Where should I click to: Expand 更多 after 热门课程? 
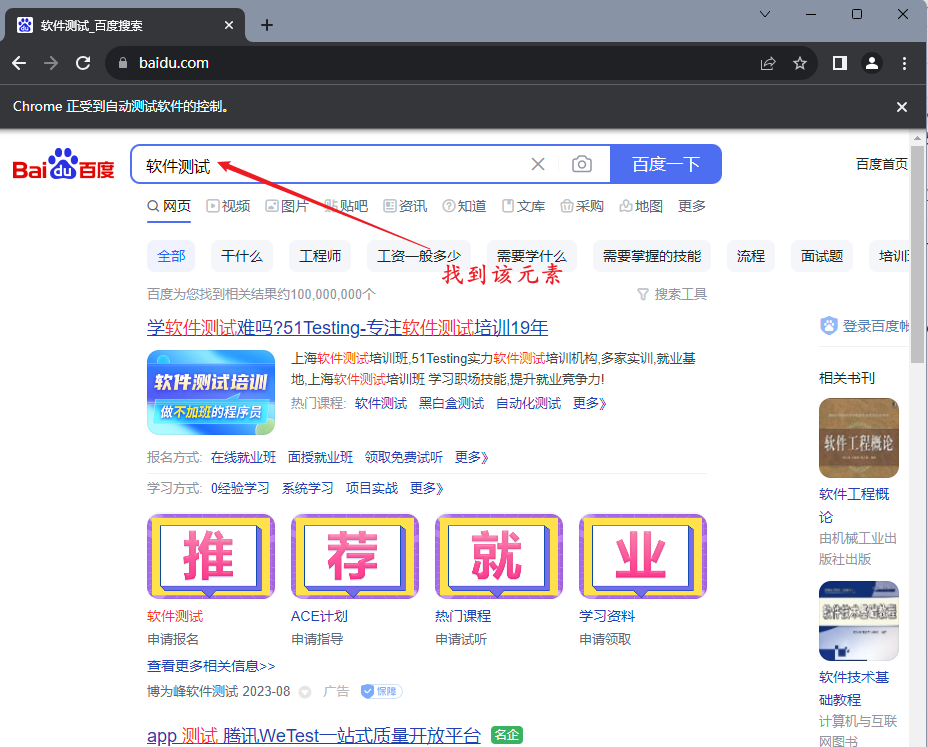tap(589, 404)
